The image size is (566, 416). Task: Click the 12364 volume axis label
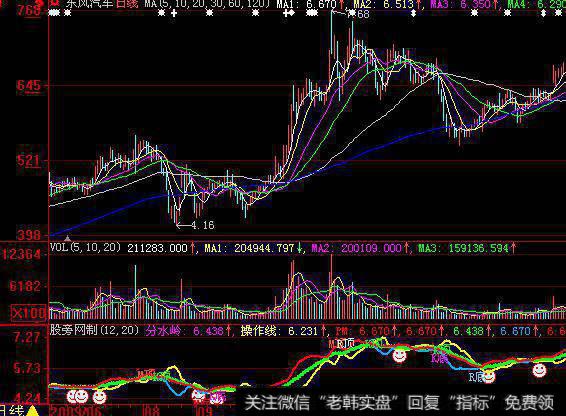pos(21,255)
